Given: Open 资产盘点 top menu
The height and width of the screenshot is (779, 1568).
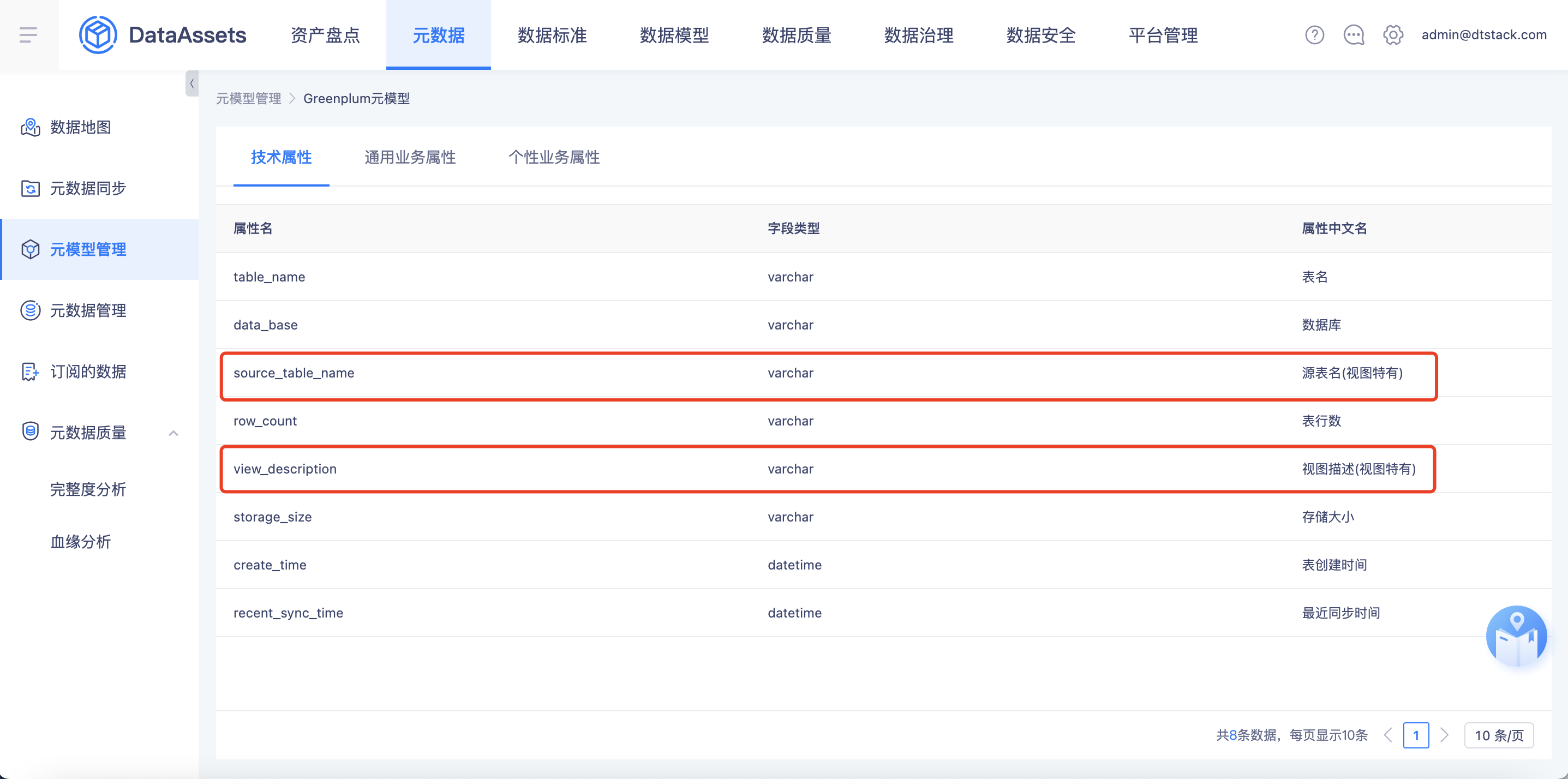Looking at the screenshot, I should click(x=325, y=35).
